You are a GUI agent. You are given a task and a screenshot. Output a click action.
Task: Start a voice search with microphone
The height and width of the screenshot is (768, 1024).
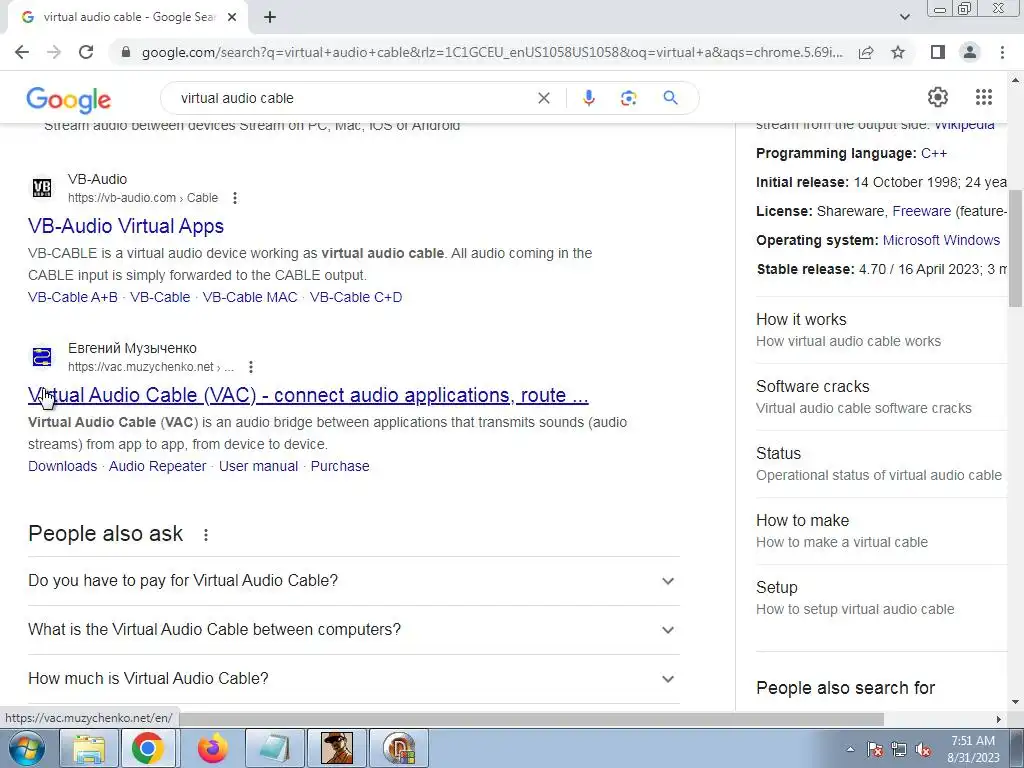[588, 98]
